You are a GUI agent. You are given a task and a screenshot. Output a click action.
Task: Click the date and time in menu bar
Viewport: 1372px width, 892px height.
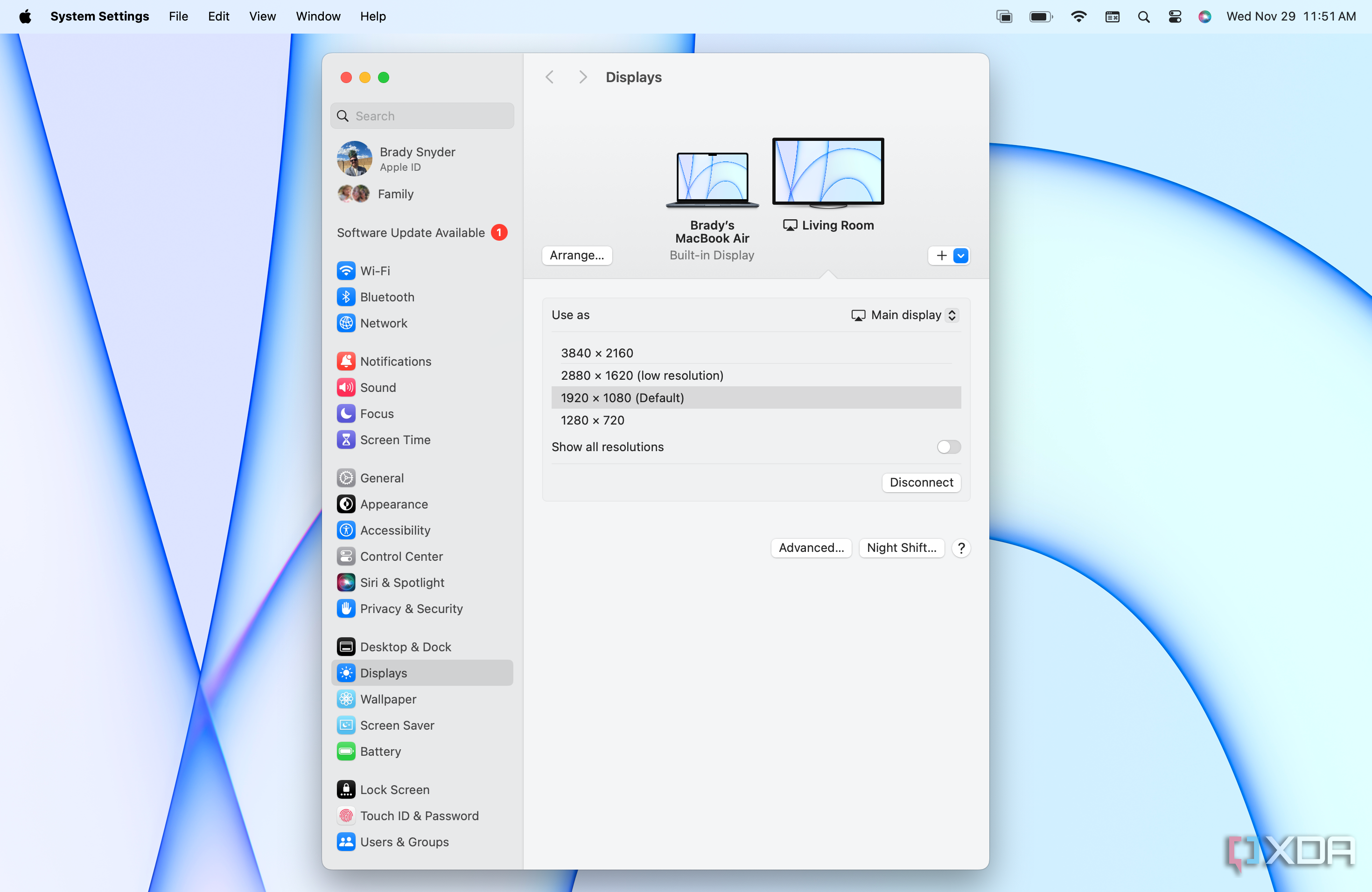(1291, 16)
